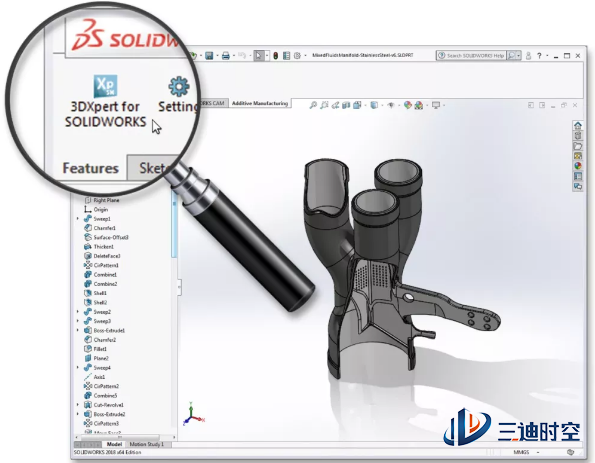The width and height of the screenshot is (595, 463).
Task: Click Zoom to Fit icon
Action: (x=313, y=105)
